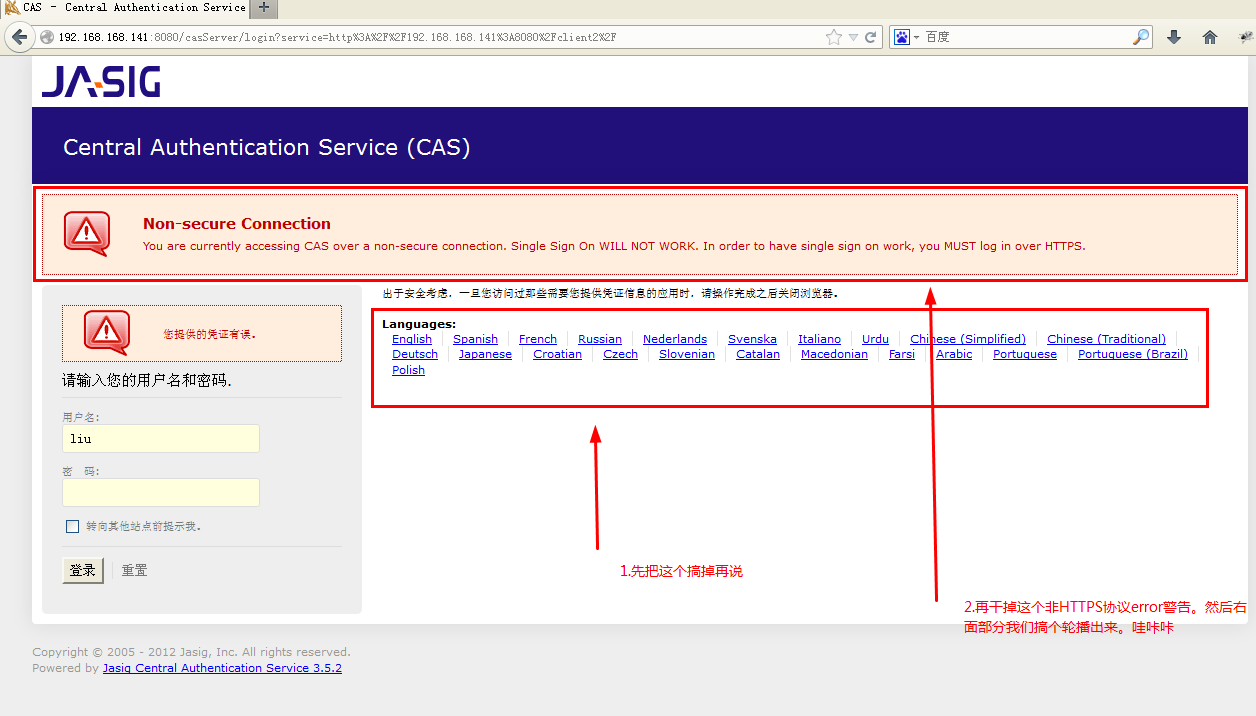Choose the Portuguese (Brazil) language link
This screenshot has height=716, width=1256.
click(1133, 354)
